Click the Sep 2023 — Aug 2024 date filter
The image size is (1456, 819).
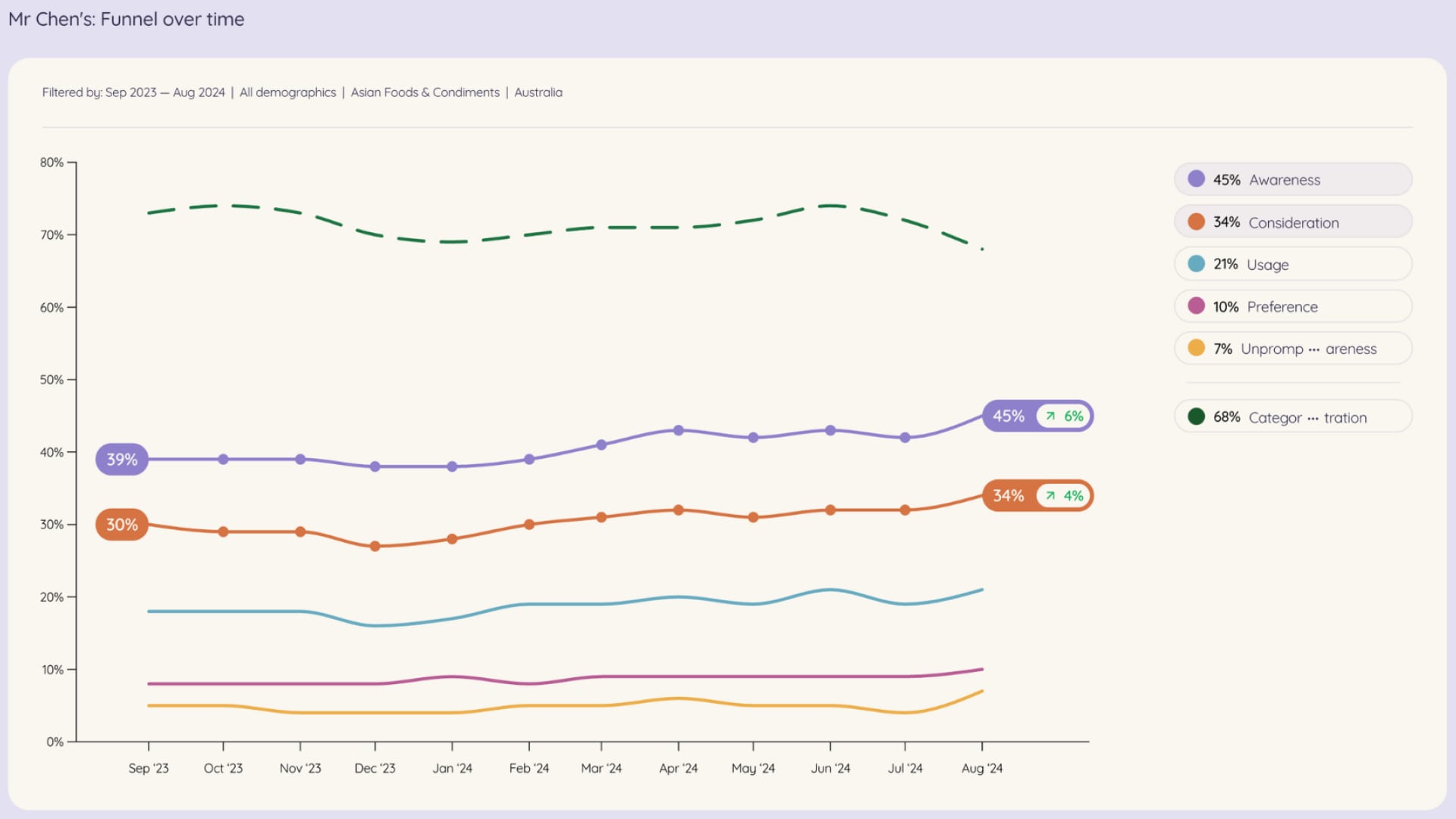point(165,93)
